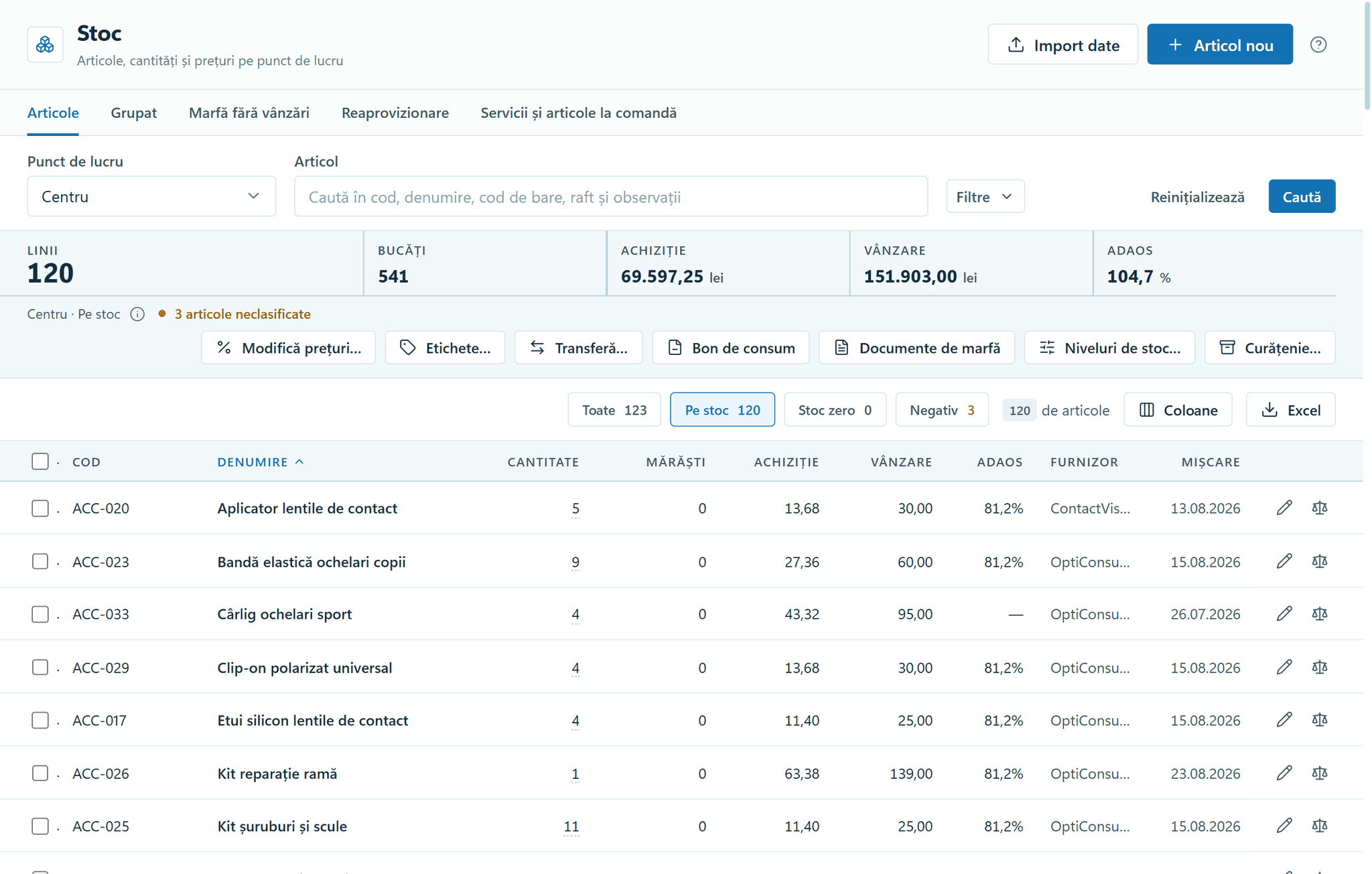Viewport: 1372px width, 874px height.
Task: Open Servicii și articole la comandă tab
Action: coord(578,113)
